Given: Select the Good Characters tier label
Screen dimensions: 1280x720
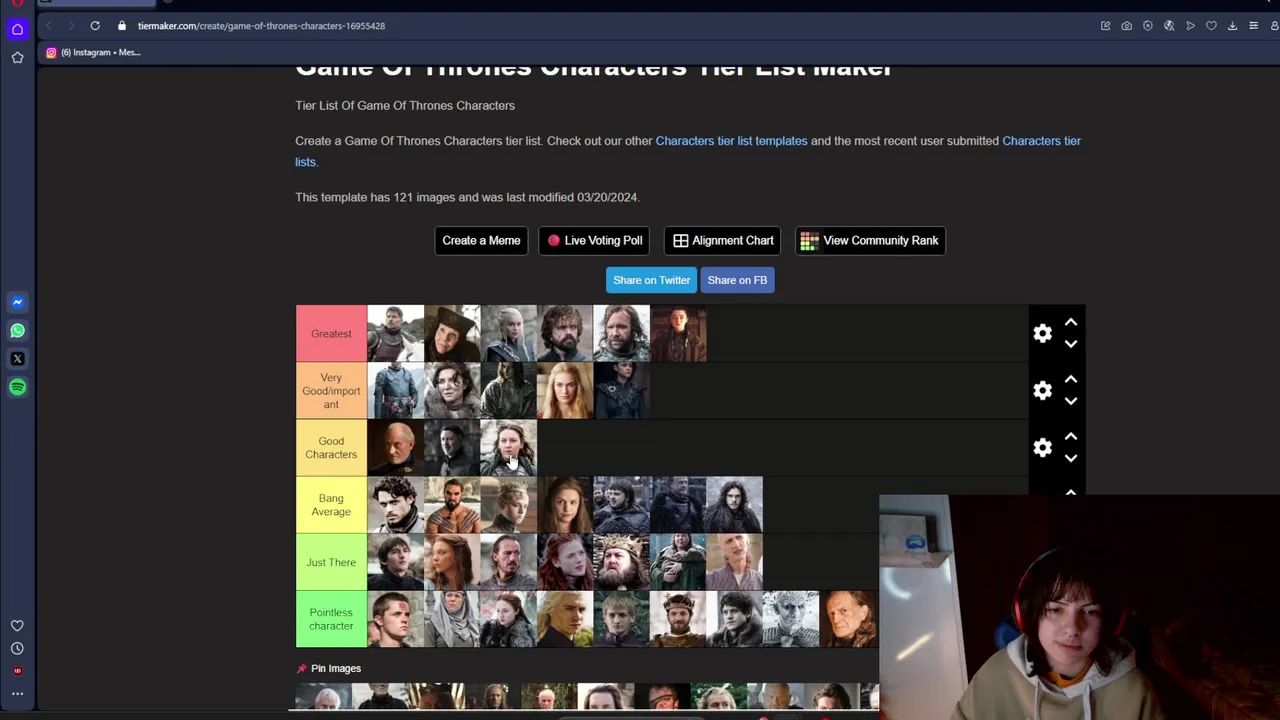Looking at the screenshot, I should (x=331, y=448).
